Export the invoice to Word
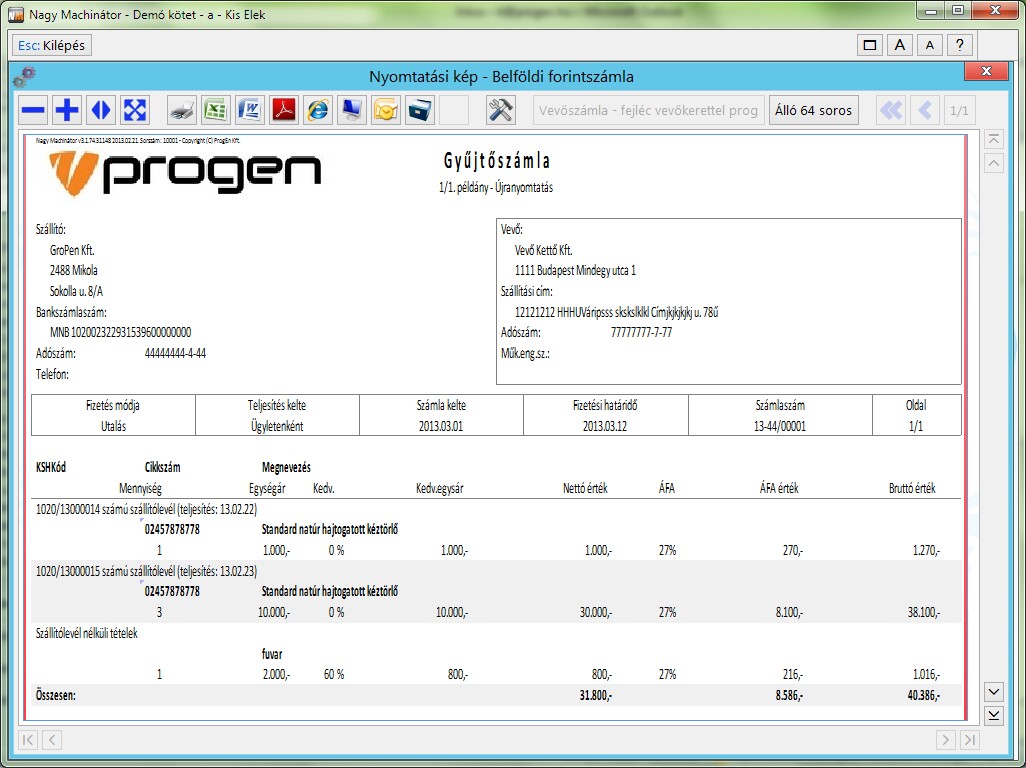The height and width of the screenshot is (768, 1026). click(x=249, y=110)
